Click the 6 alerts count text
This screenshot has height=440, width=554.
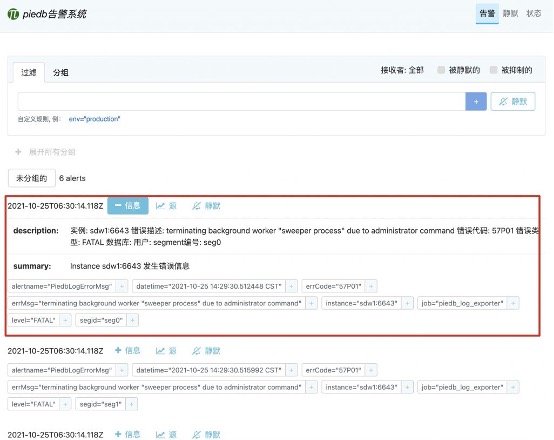pos(72,178)
